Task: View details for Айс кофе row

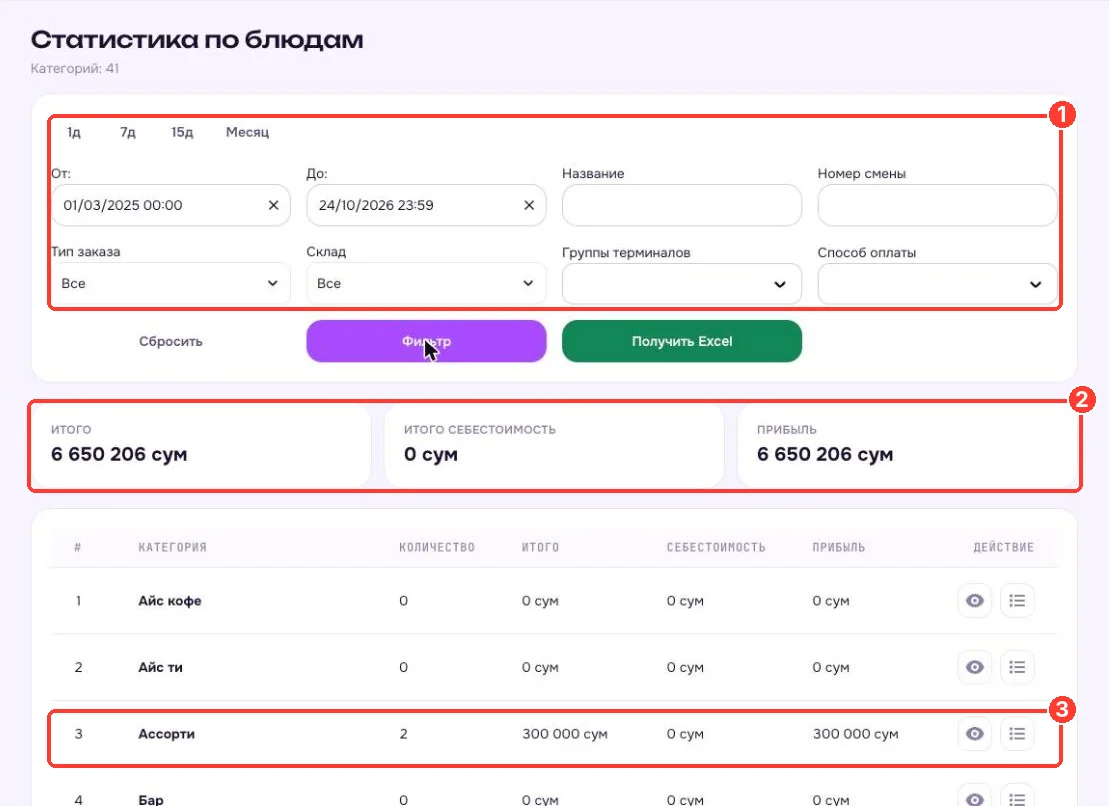Action: click(975, 600)
